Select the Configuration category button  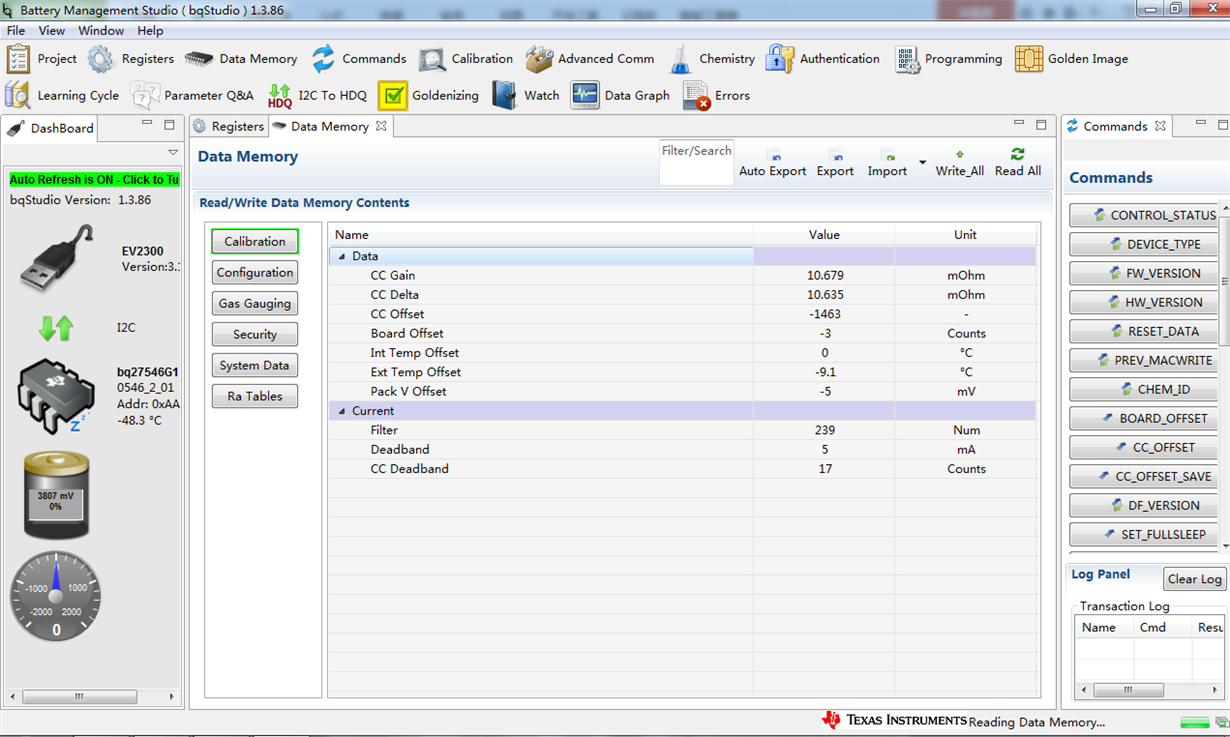(255, 272)
